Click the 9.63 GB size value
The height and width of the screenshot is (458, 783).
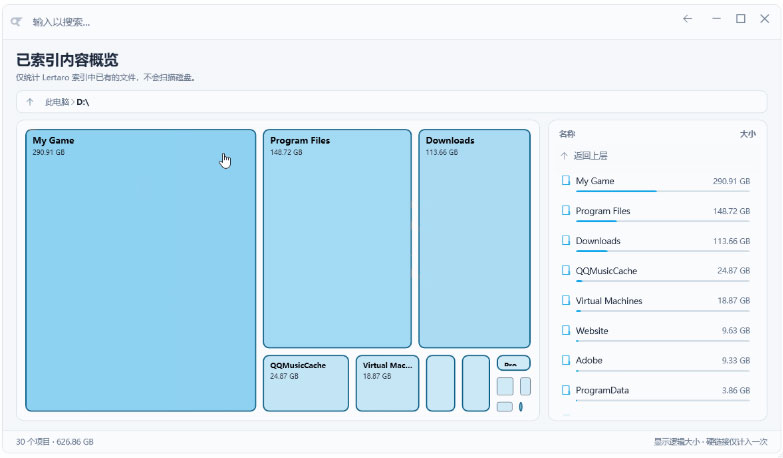pyautogui.click(x=736, y=330)
